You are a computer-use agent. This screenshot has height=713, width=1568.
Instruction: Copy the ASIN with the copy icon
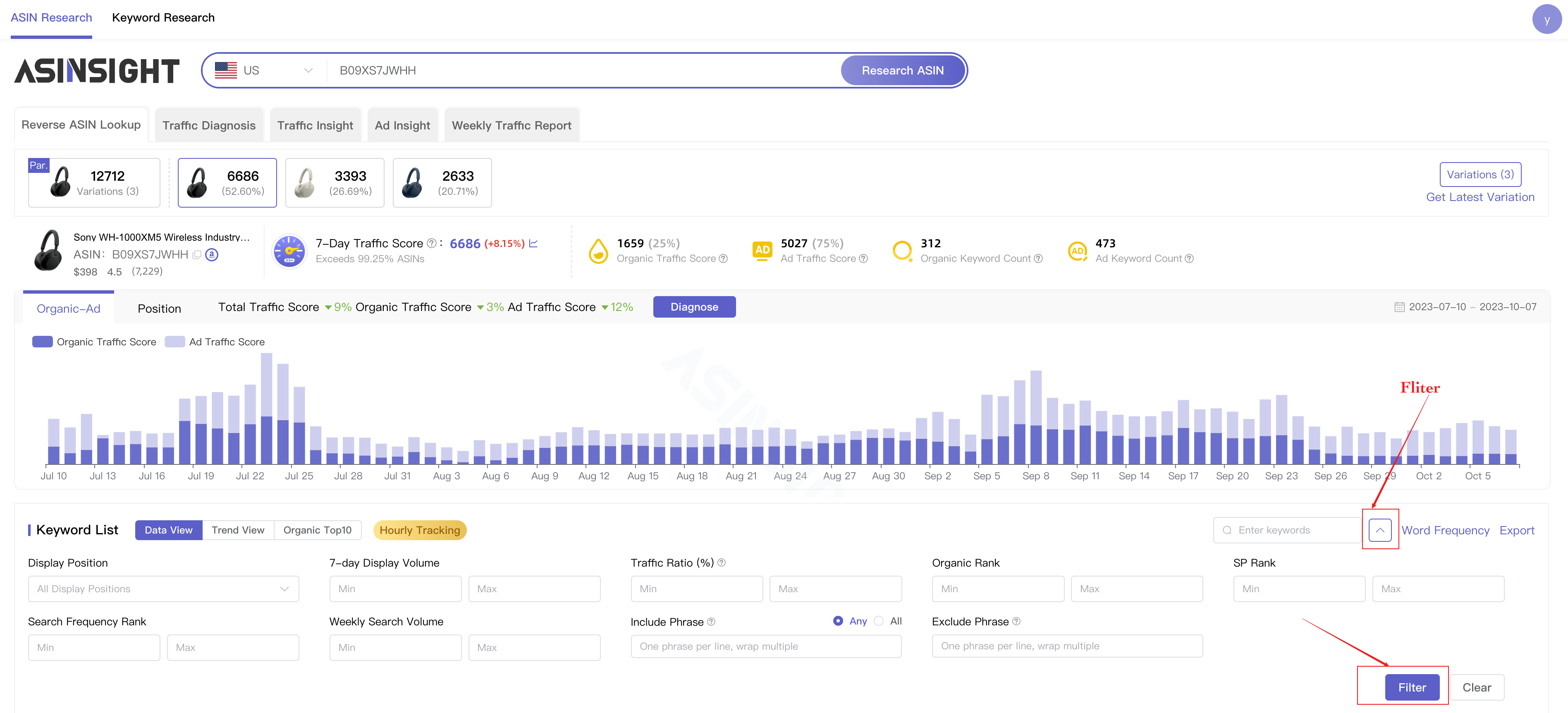click(196, 254)
